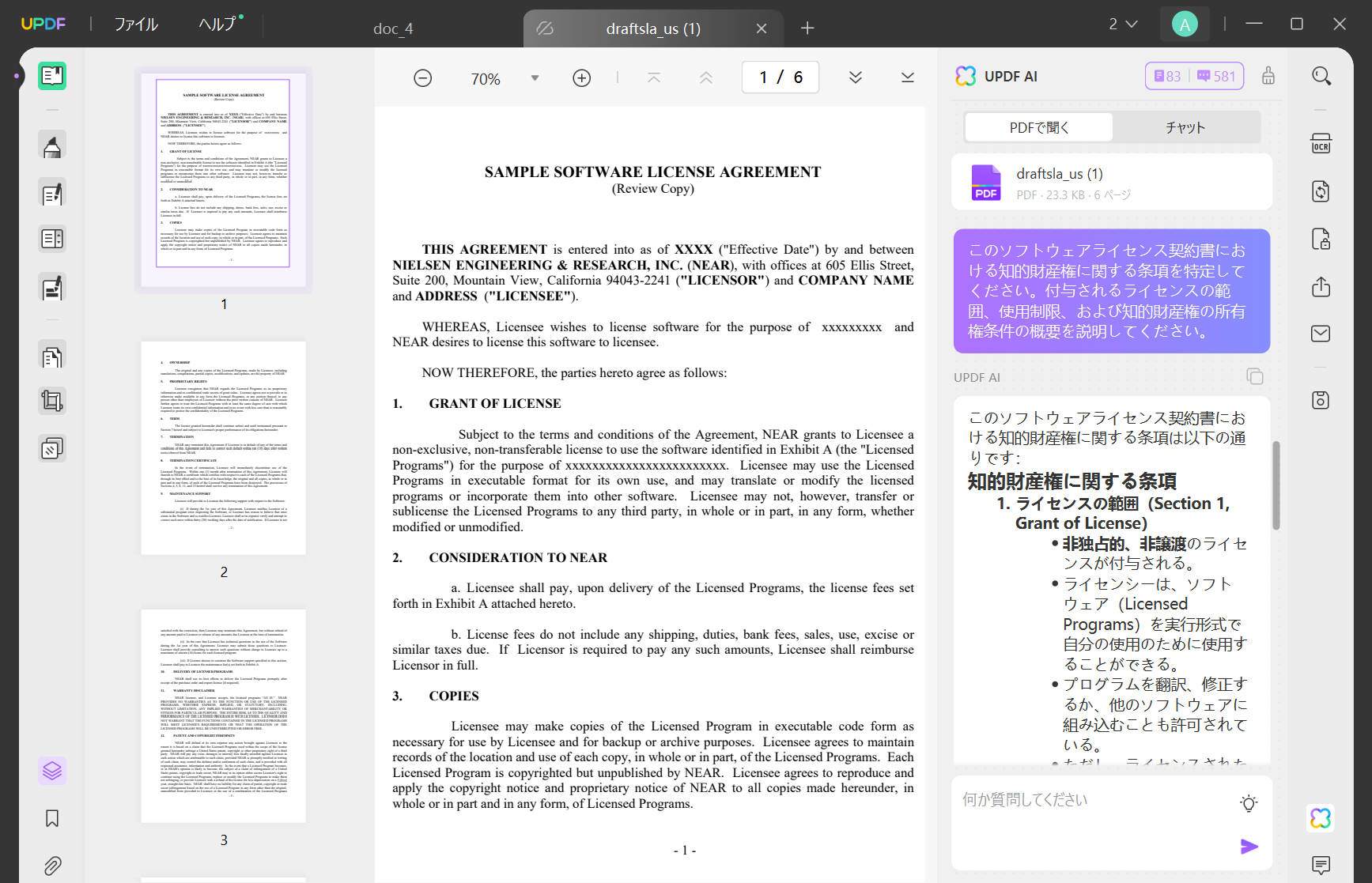Jump to the last page

[x=908, y=77]
